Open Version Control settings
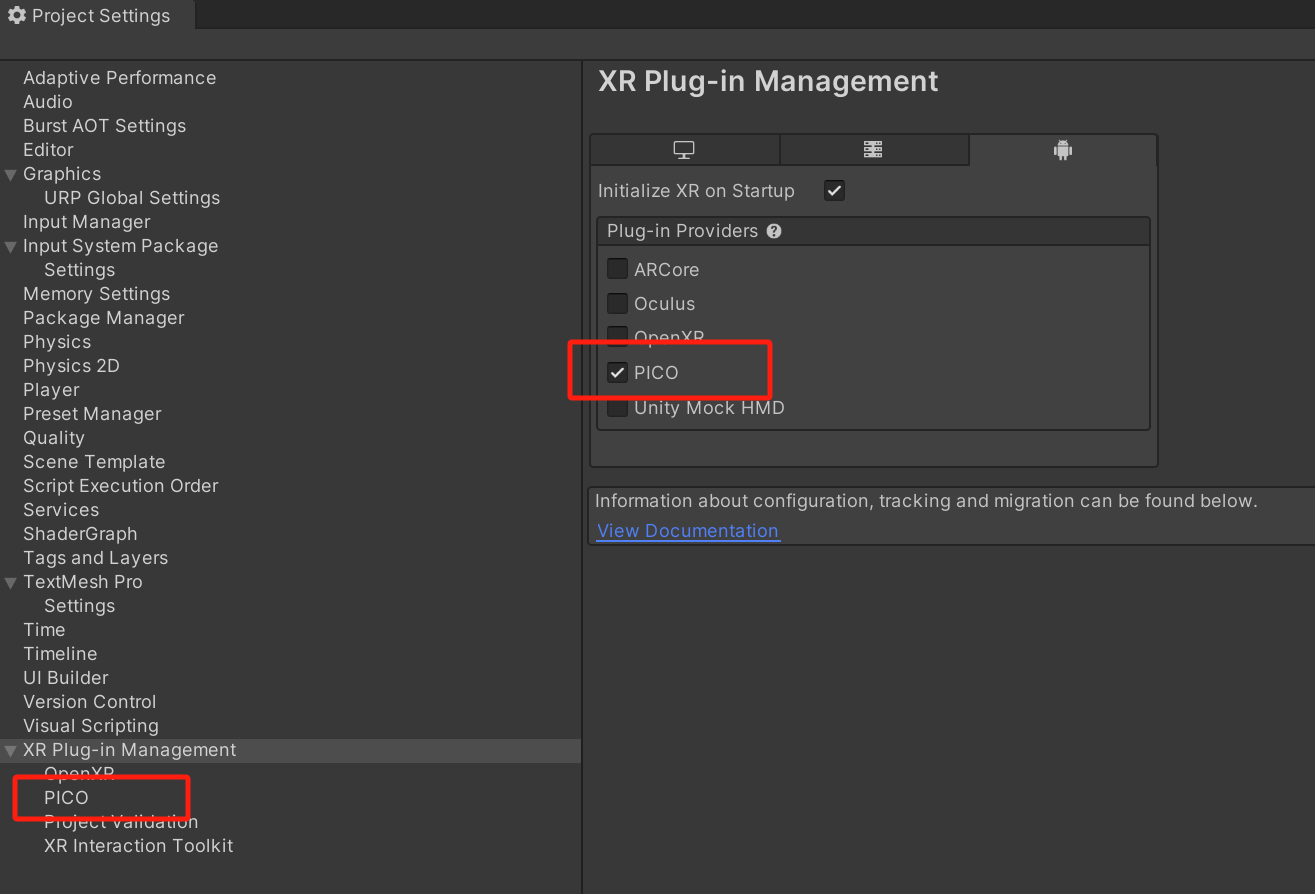This screenshot has height=894, width=1315. coord(90,702)
